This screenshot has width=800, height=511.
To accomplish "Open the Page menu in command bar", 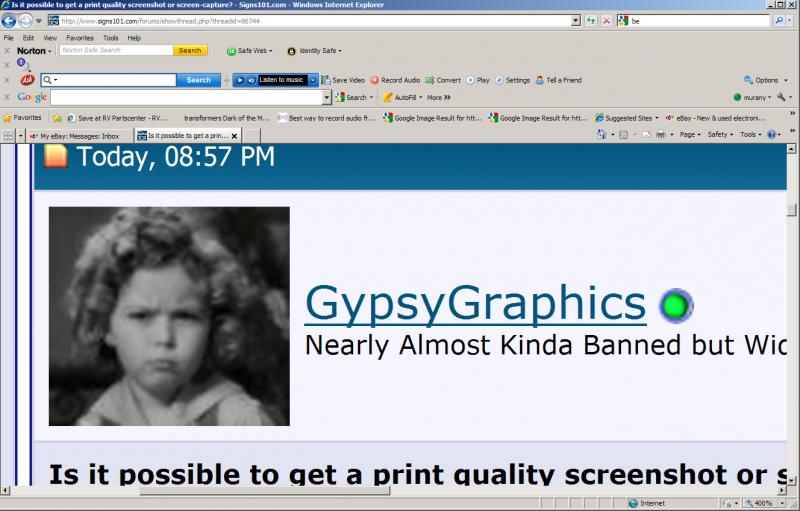I will coord(689,135).
